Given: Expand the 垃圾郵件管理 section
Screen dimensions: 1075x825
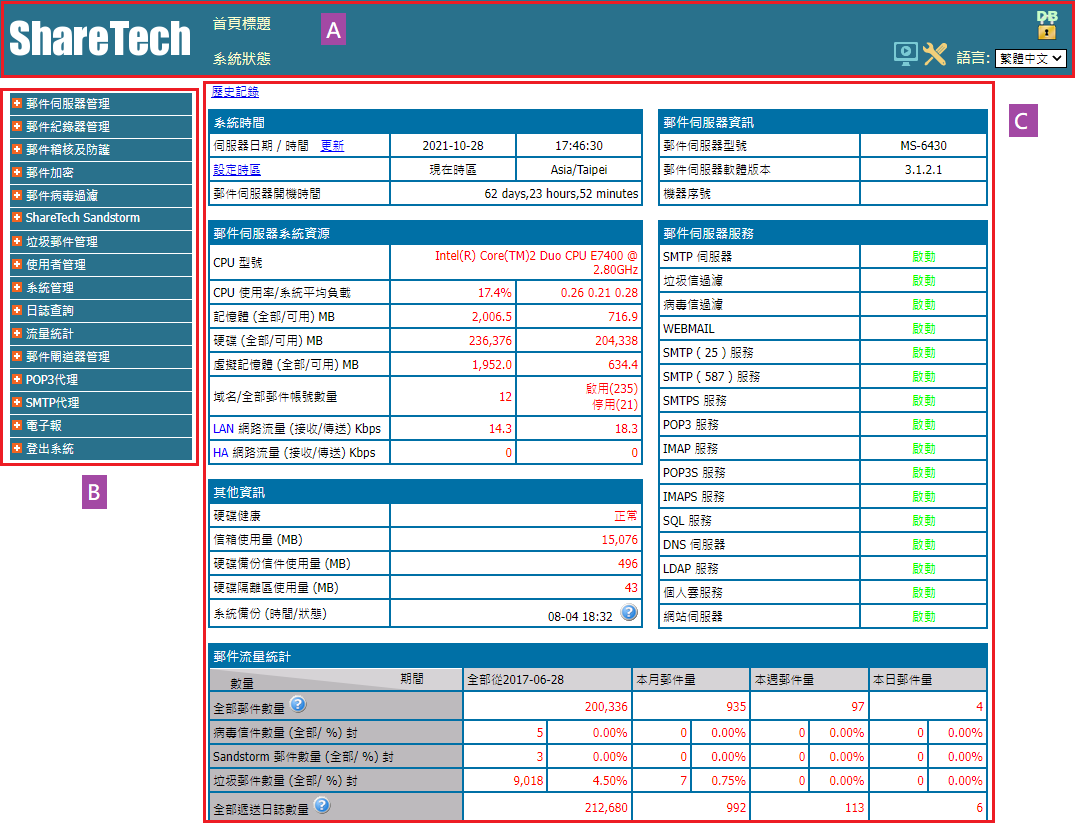Looking at the screenshot, I should tap(61, 241).
